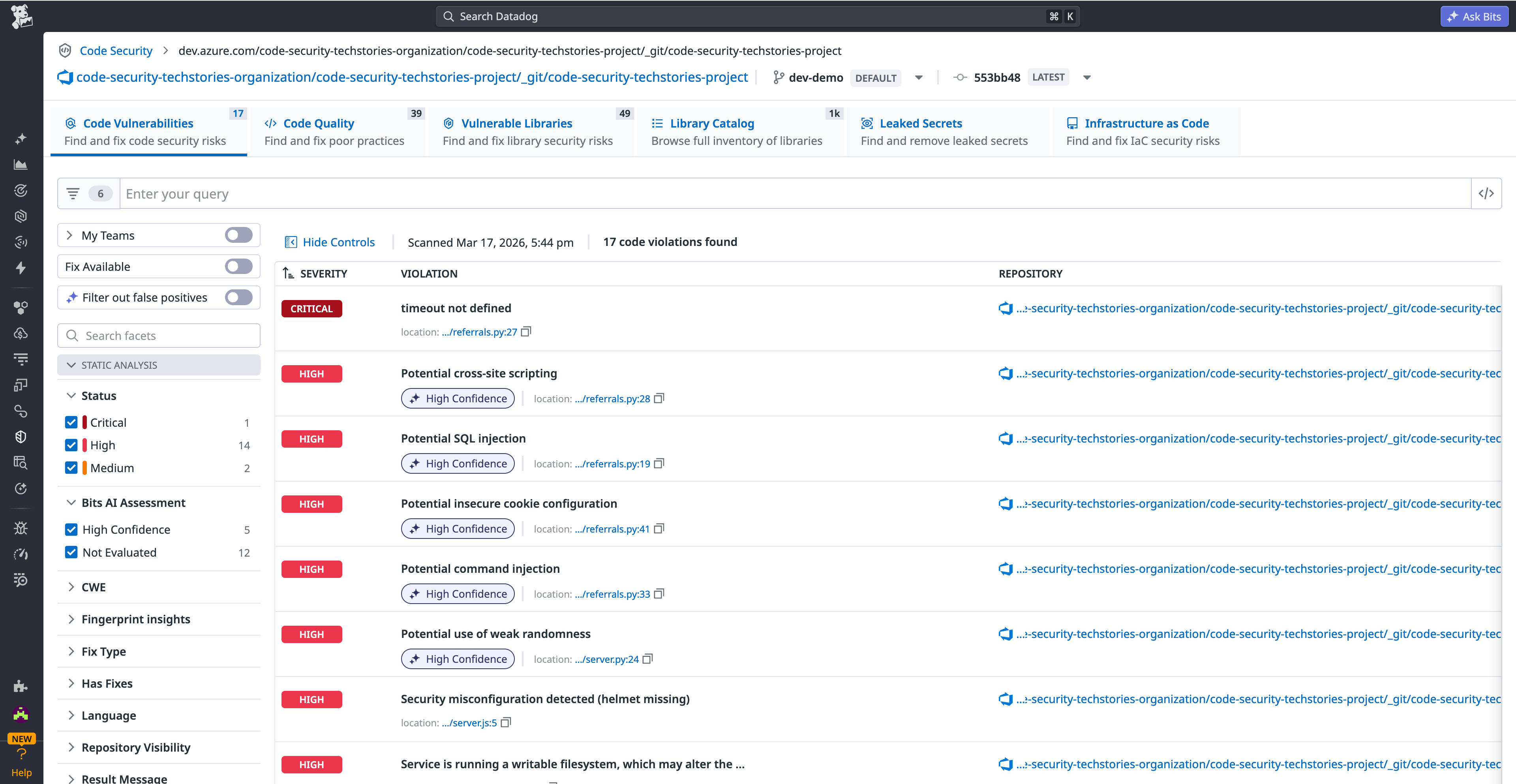
Task: Uncheck the Medium severity checkbox
Action: click(71, 468)
